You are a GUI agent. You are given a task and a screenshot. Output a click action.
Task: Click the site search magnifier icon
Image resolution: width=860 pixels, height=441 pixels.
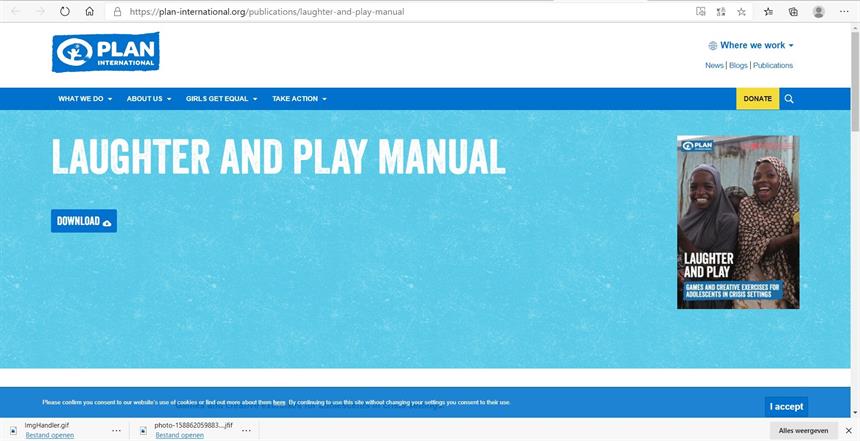(x=789, y=99)
